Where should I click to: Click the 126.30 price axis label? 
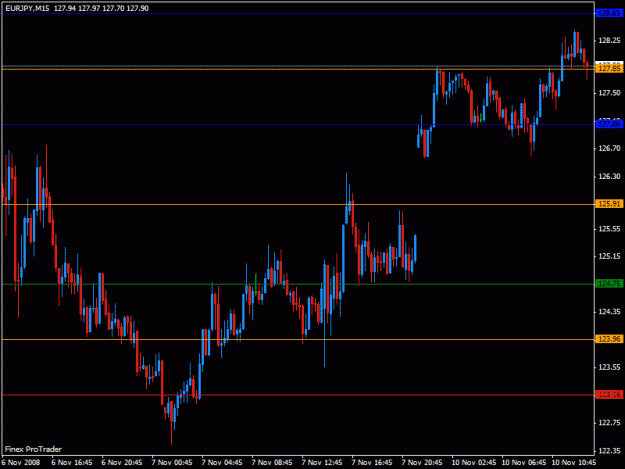609,176
